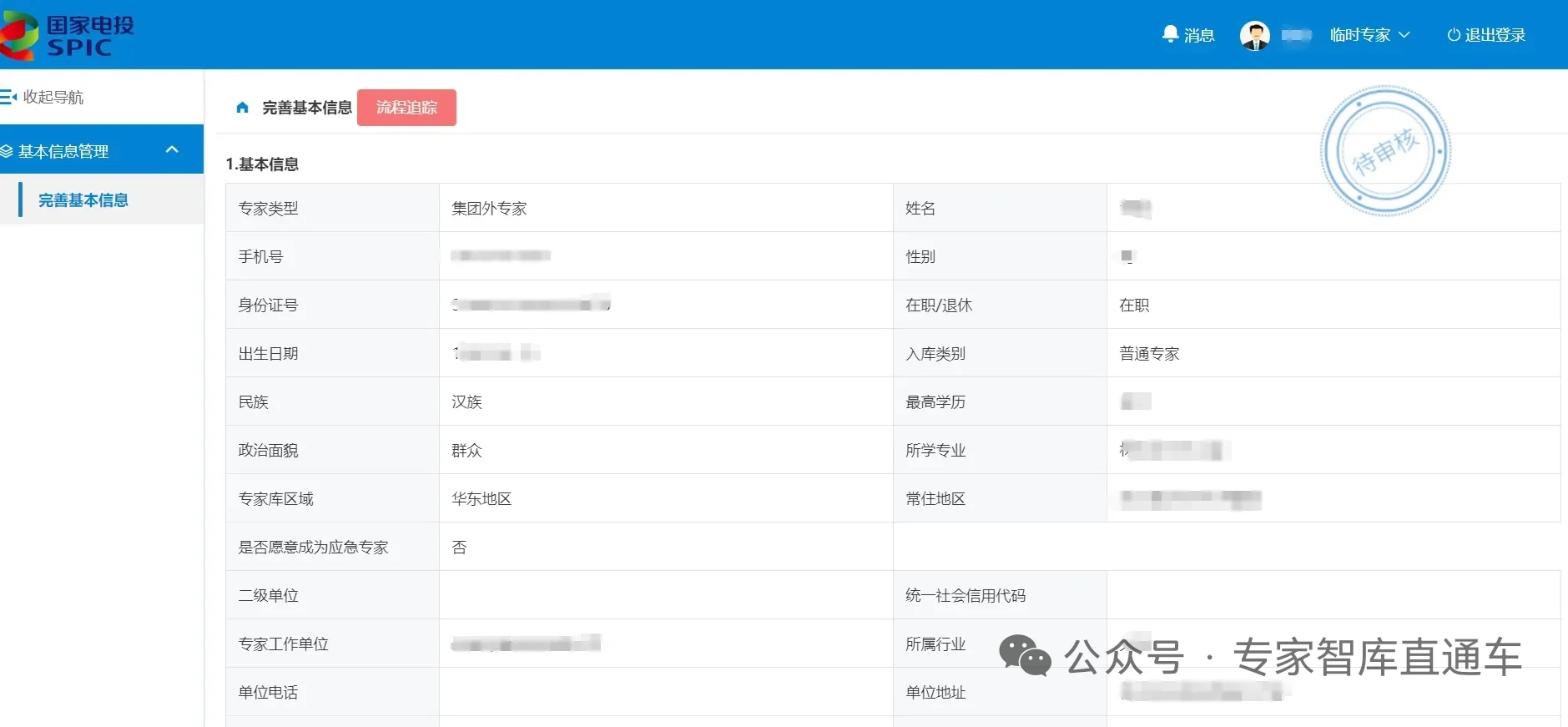
Task: Click the 所属行业 label cell
Action: tap(1000, 644)
